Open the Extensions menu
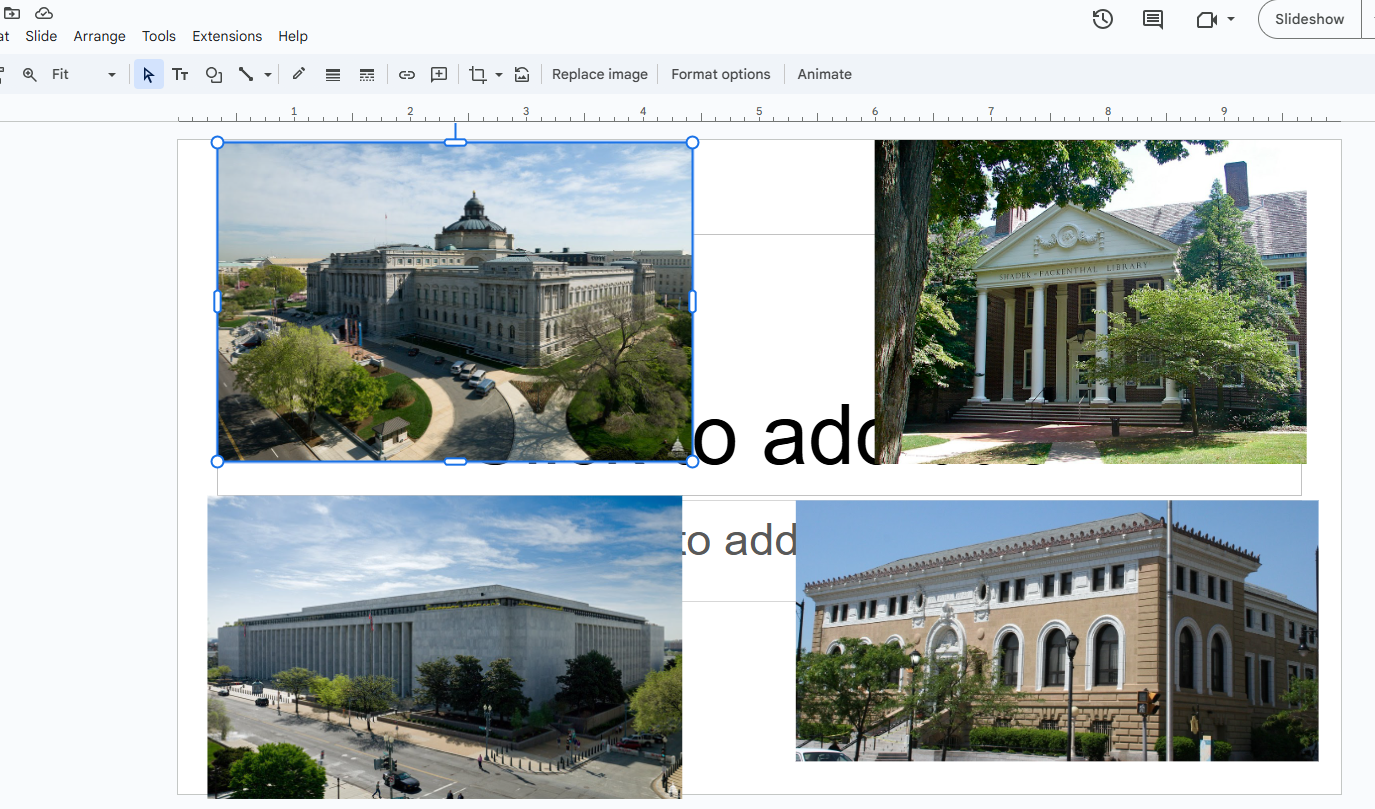 [227, 36]
